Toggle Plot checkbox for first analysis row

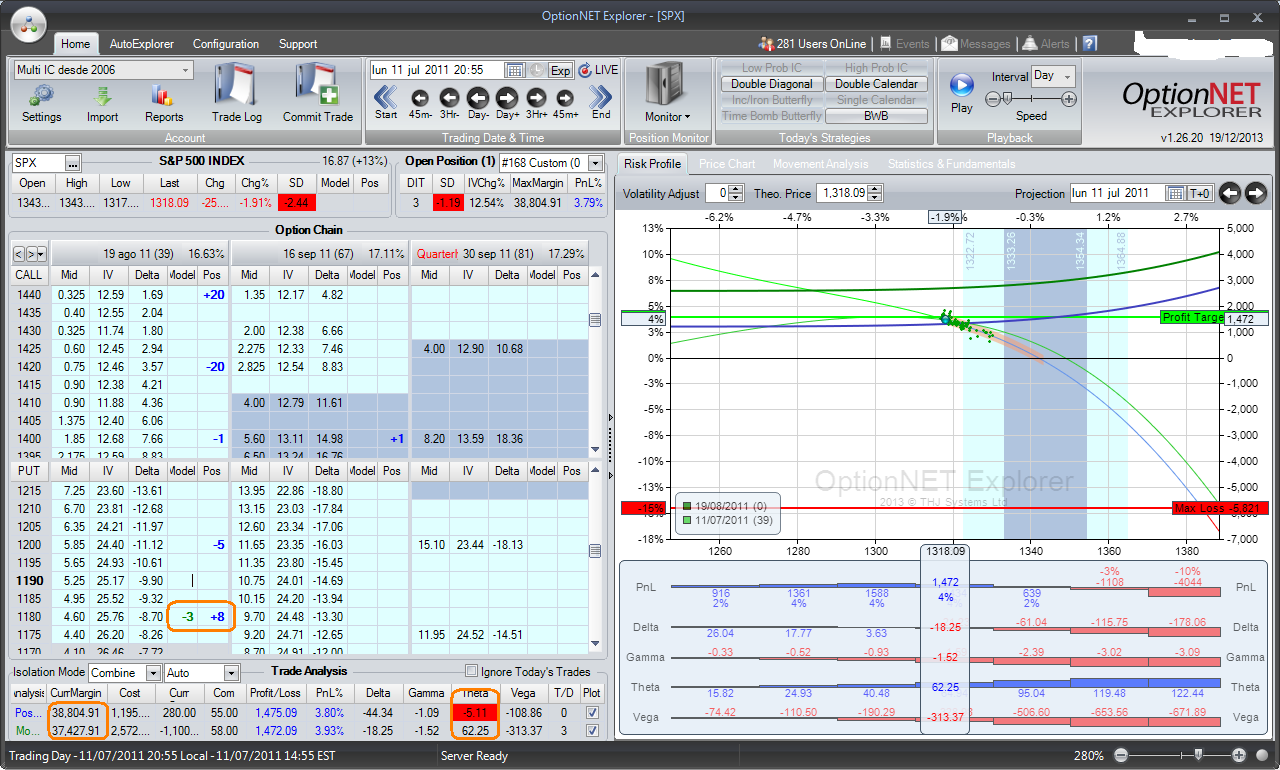pos(592,713)
